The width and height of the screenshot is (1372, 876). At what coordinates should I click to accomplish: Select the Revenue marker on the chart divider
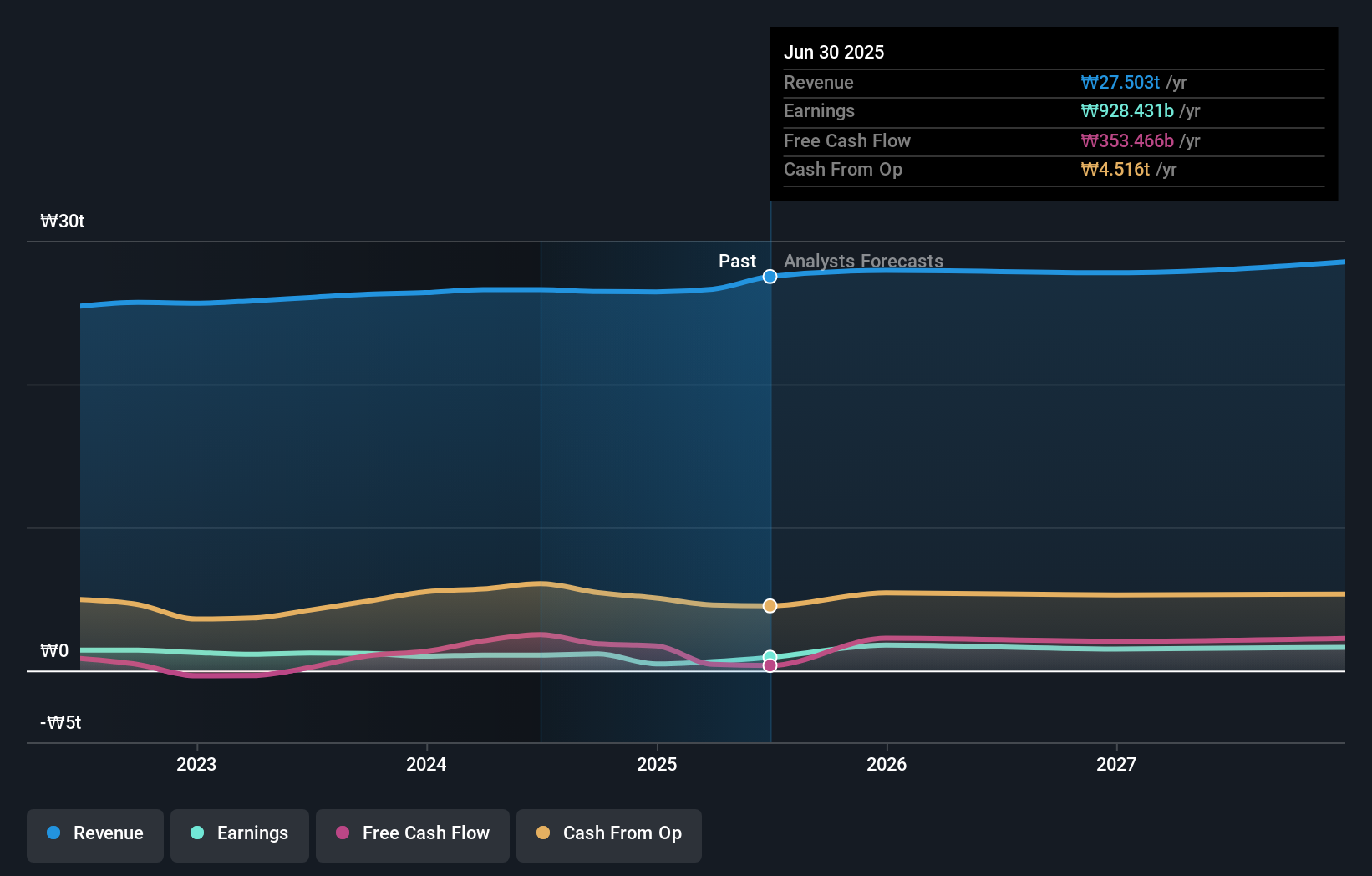770,277
